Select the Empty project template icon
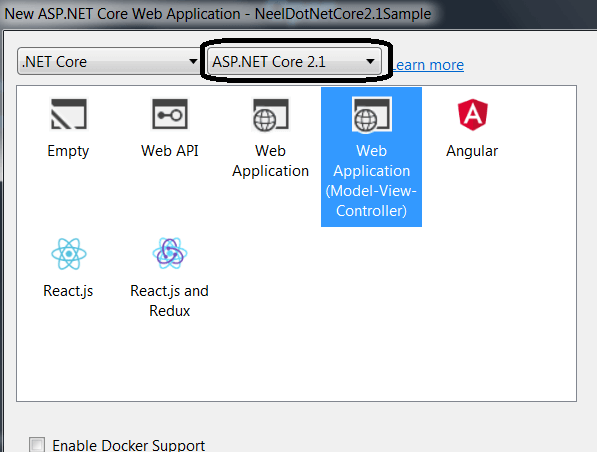 click(x=69, y=114)
